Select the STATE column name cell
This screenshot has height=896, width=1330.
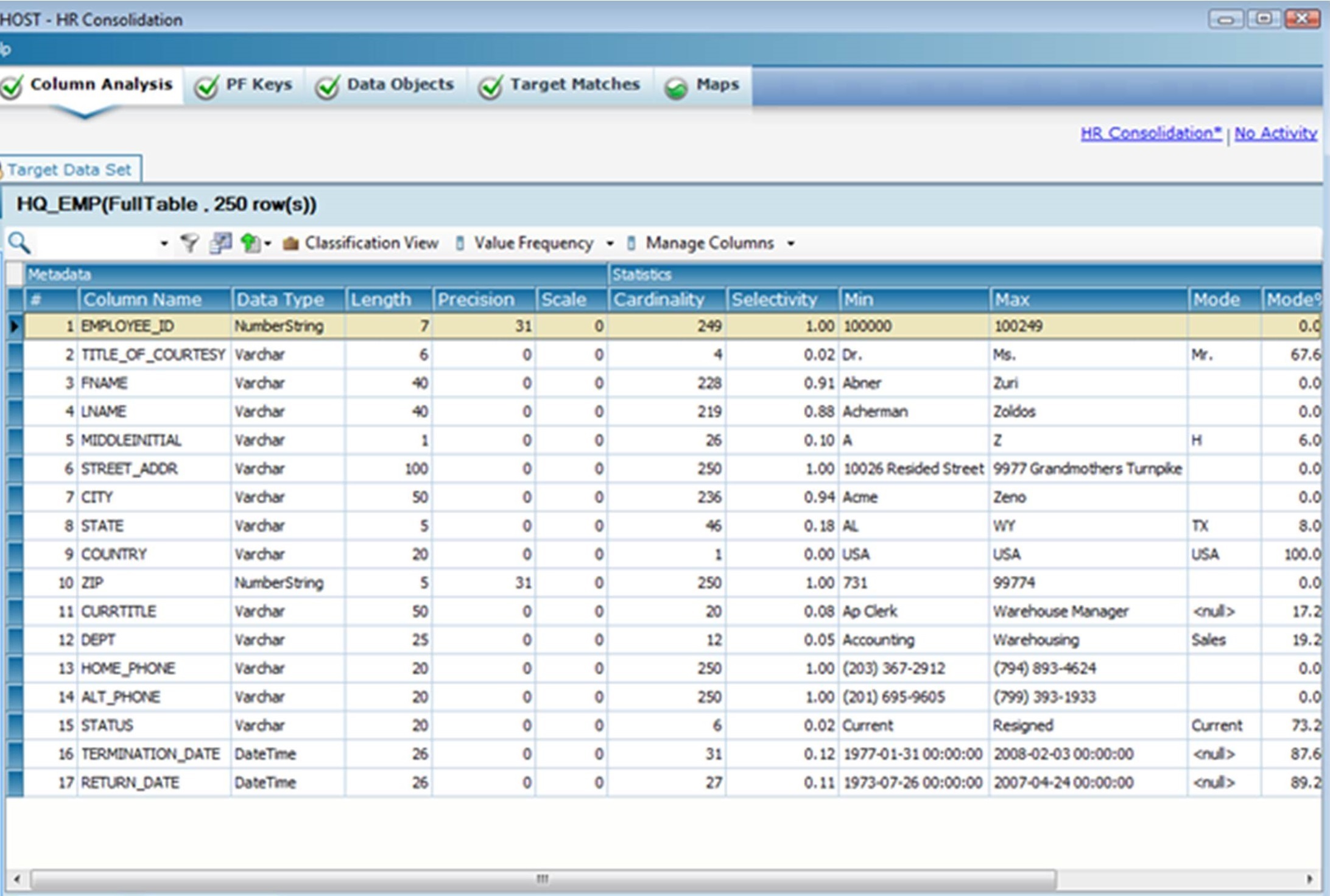pos(155,526)
